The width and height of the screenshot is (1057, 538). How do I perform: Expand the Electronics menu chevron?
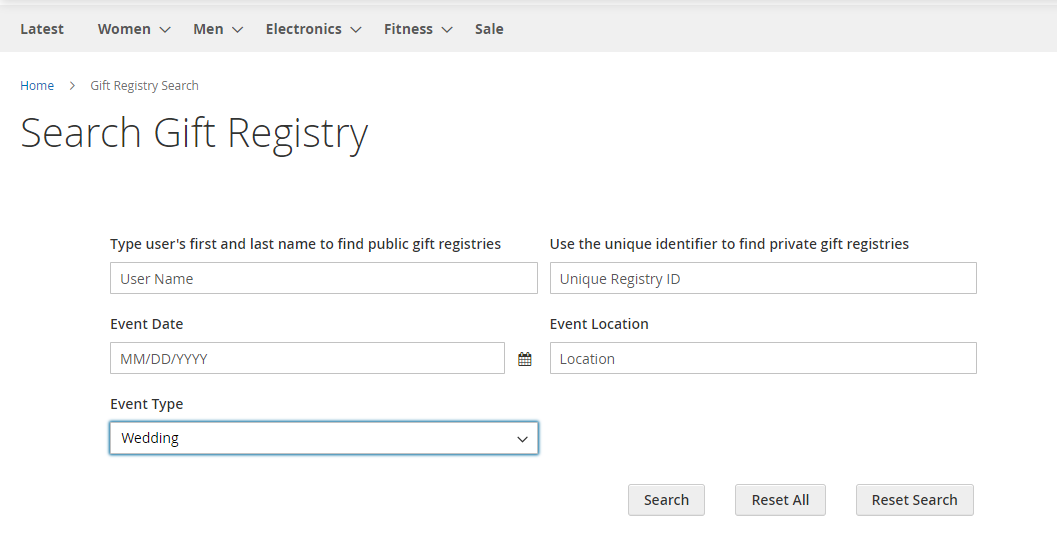tap(355, 30)
